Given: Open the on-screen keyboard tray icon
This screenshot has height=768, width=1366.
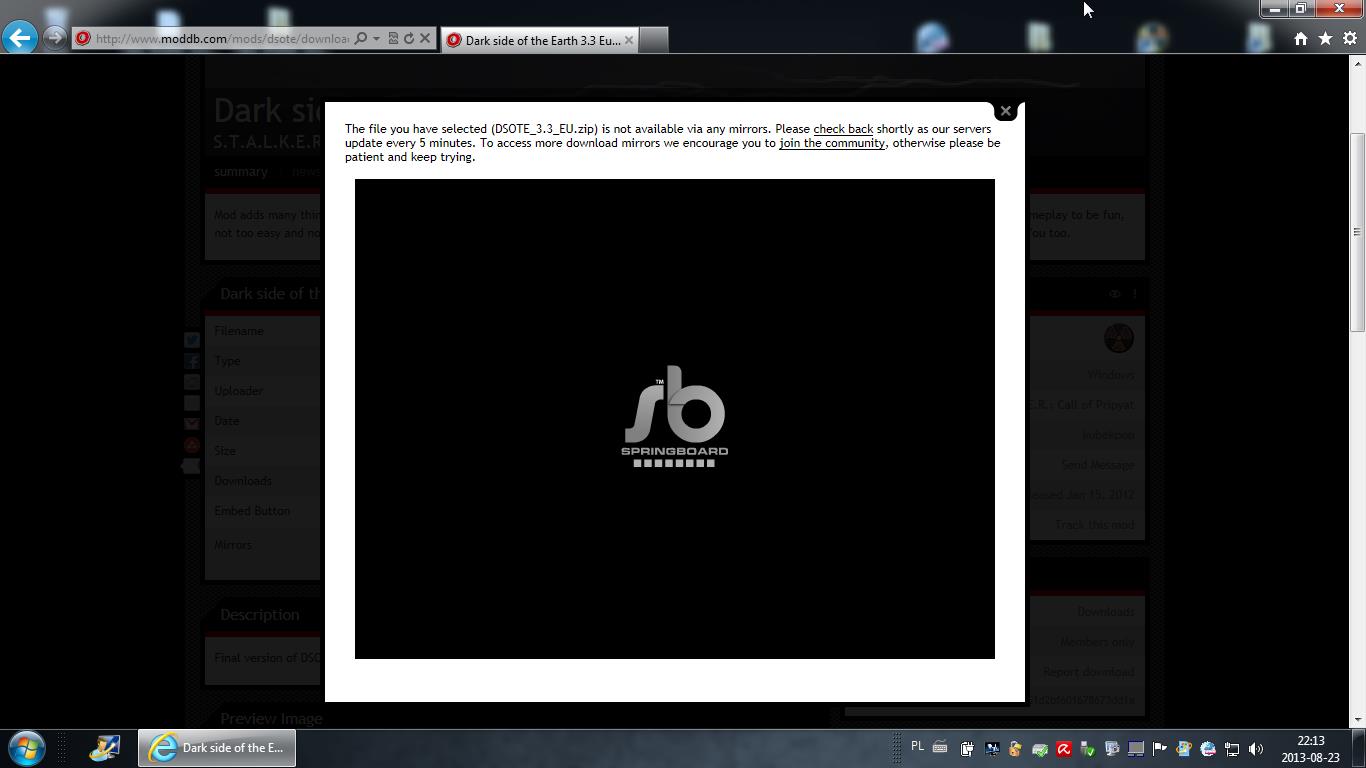Looking at the screenshot, I should coord(940,747).
